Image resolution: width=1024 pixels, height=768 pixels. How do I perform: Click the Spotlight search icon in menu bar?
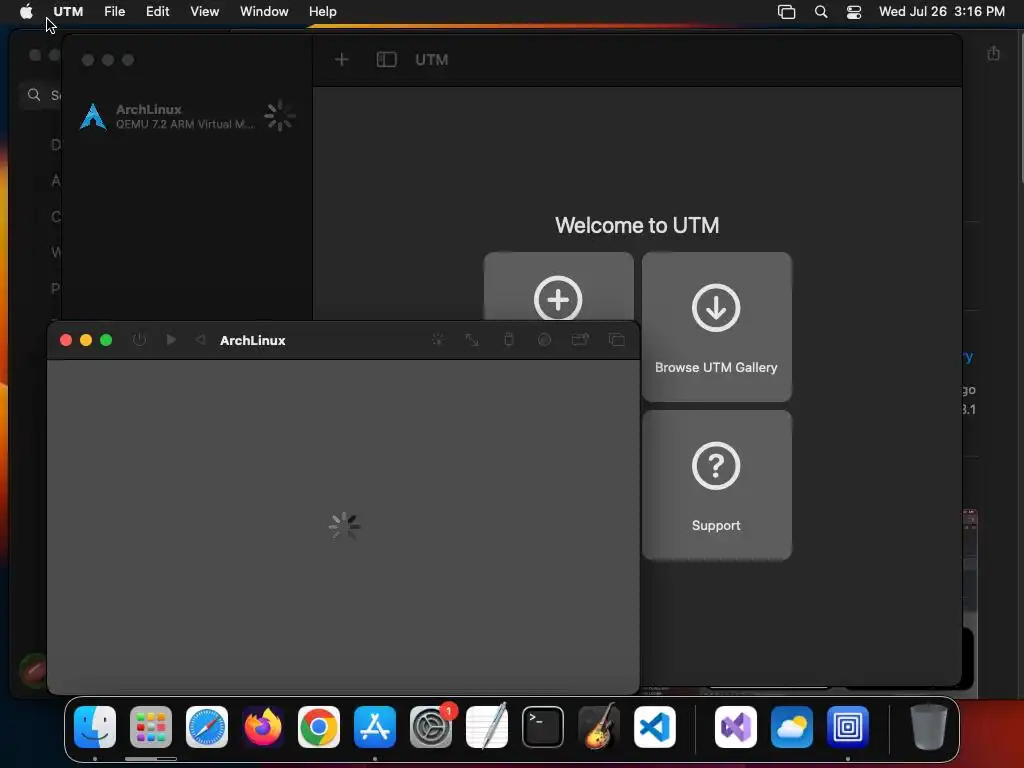pos(821,12)
